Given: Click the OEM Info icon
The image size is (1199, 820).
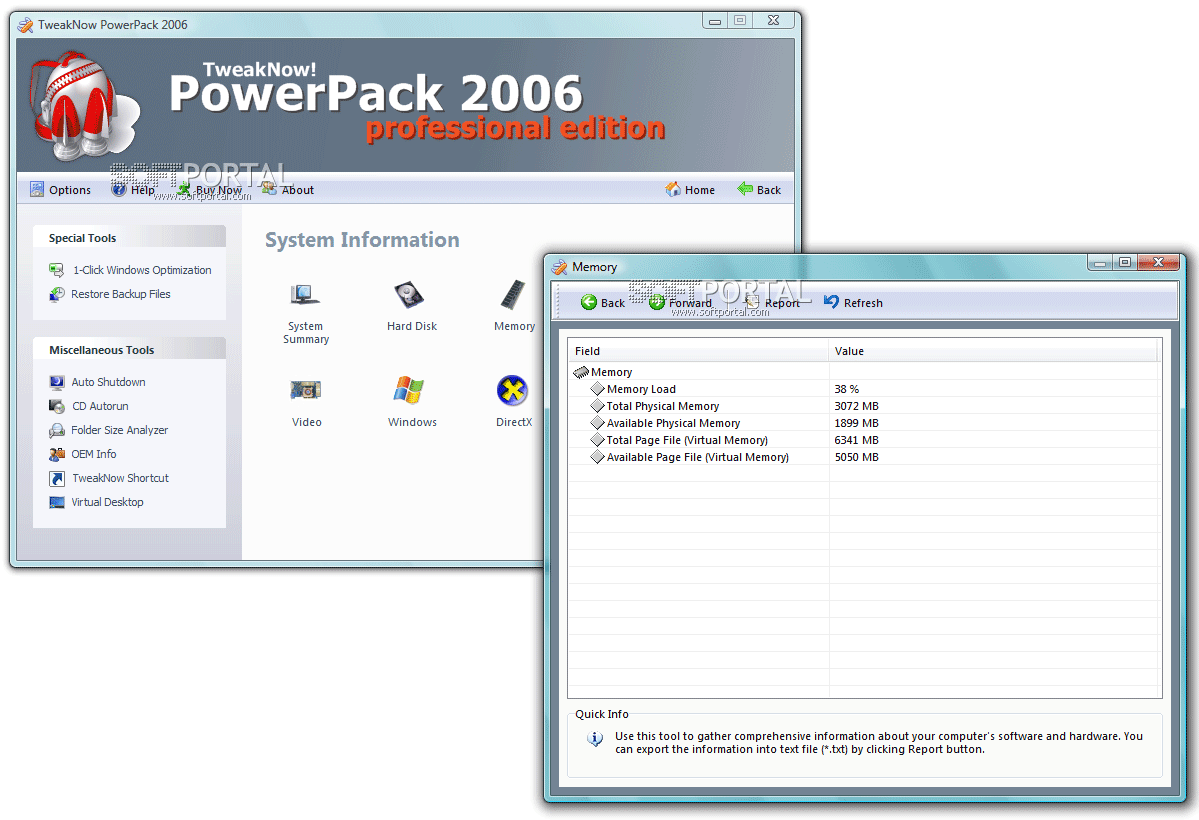Looking at the screenshot, I should (x=57, y=454).
